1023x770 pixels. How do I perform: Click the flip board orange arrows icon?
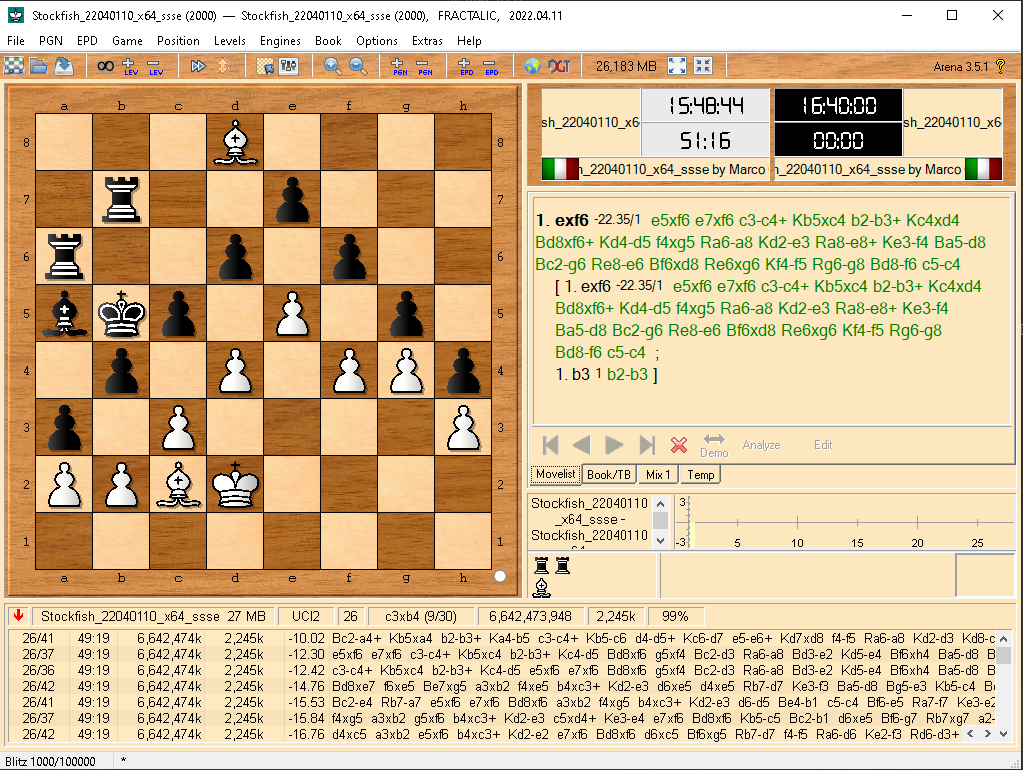tap(223, 66)
